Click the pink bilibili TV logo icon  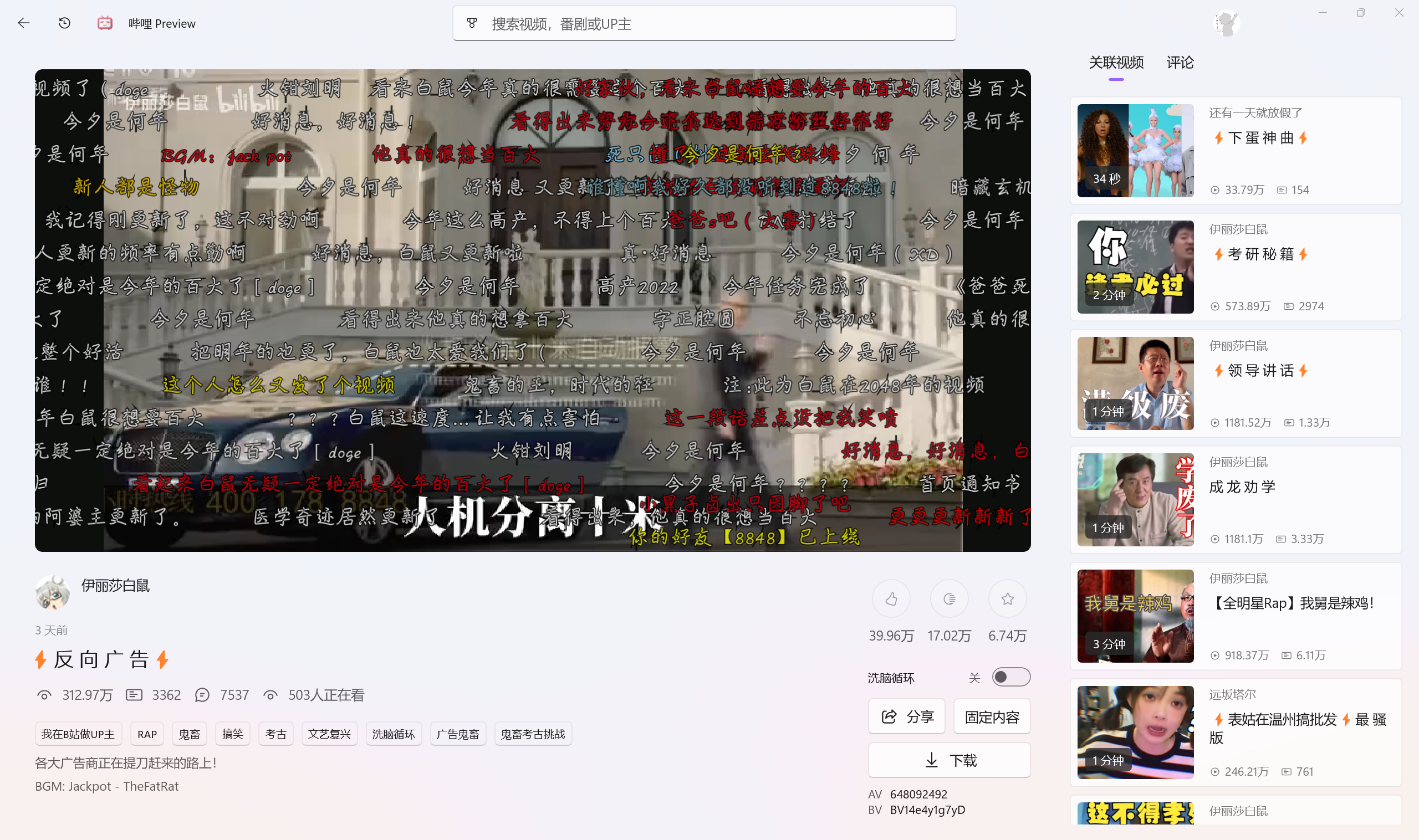pos(104,23)
